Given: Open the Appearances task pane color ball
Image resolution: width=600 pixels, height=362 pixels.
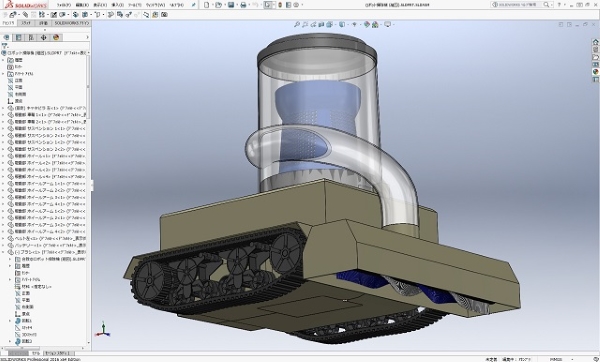Looking at the screenshot, I should click(595, 72).
